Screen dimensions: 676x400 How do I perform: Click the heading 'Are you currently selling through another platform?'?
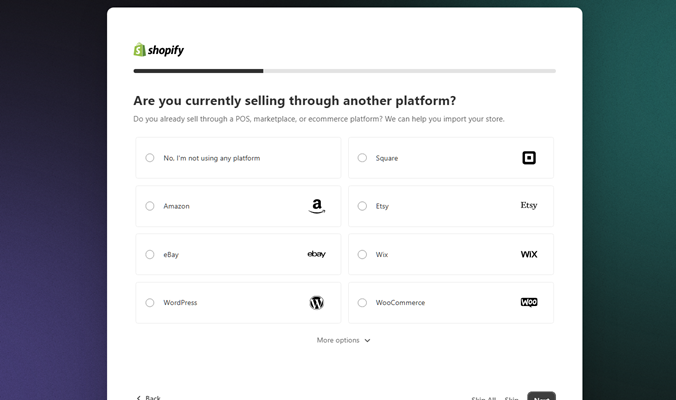pos(294,100)
